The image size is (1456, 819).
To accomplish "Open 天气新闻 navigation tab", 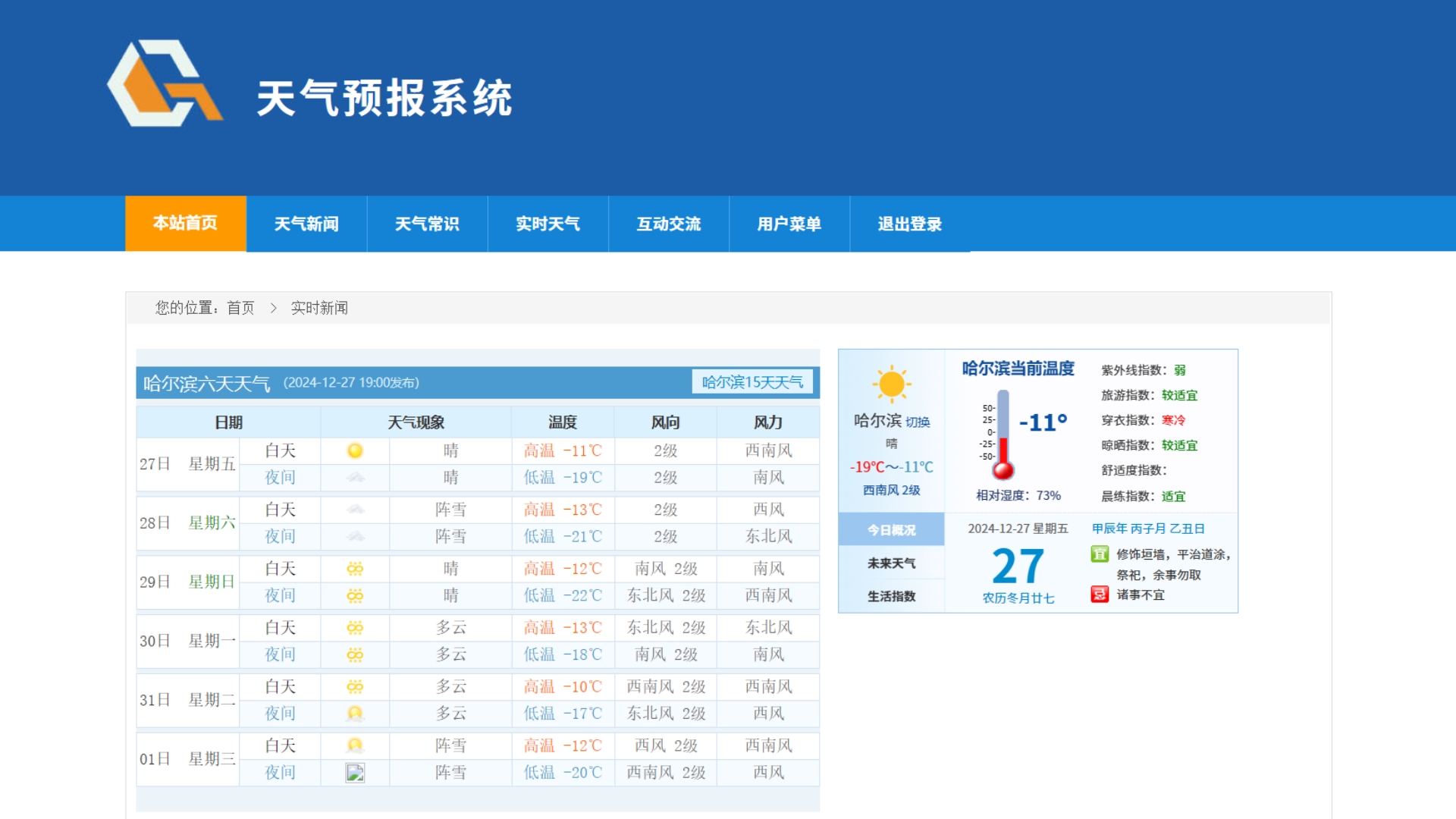I will (306, 224).
